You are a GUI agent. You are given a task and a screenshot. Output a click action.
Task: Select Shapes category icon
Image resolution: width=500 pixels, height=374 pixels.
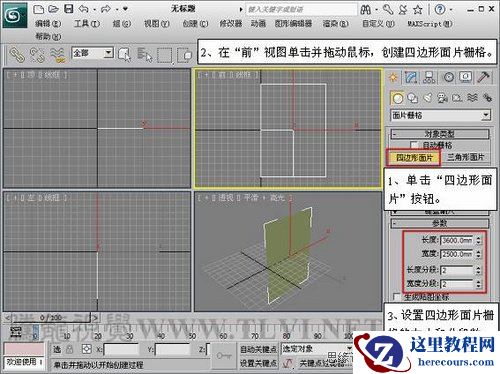(x=413, y=98)
